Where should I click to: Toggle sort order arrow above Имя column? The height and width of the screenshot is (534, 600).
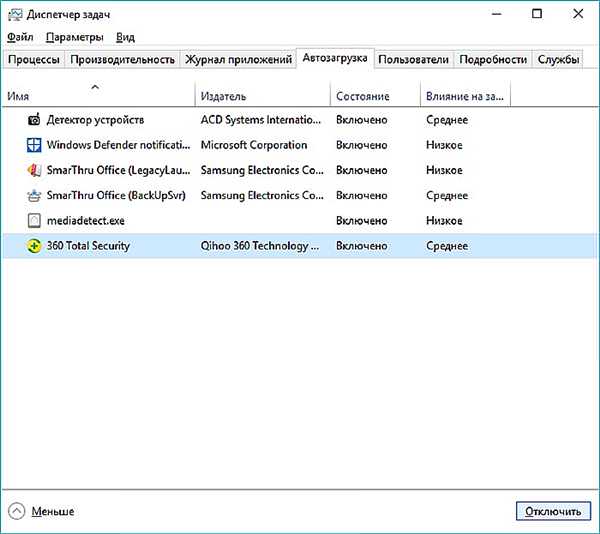[x=95, y=87]
